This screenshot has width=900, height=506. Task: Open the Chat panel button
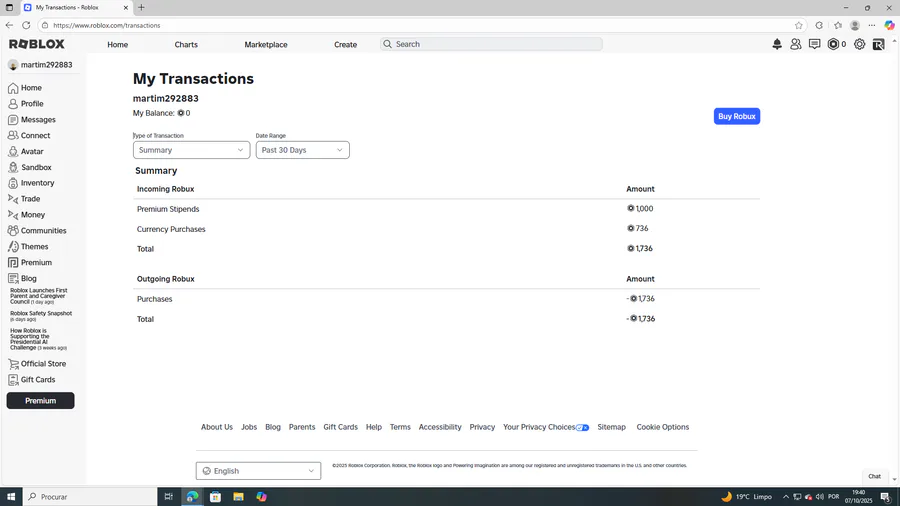tap(875, 476)
